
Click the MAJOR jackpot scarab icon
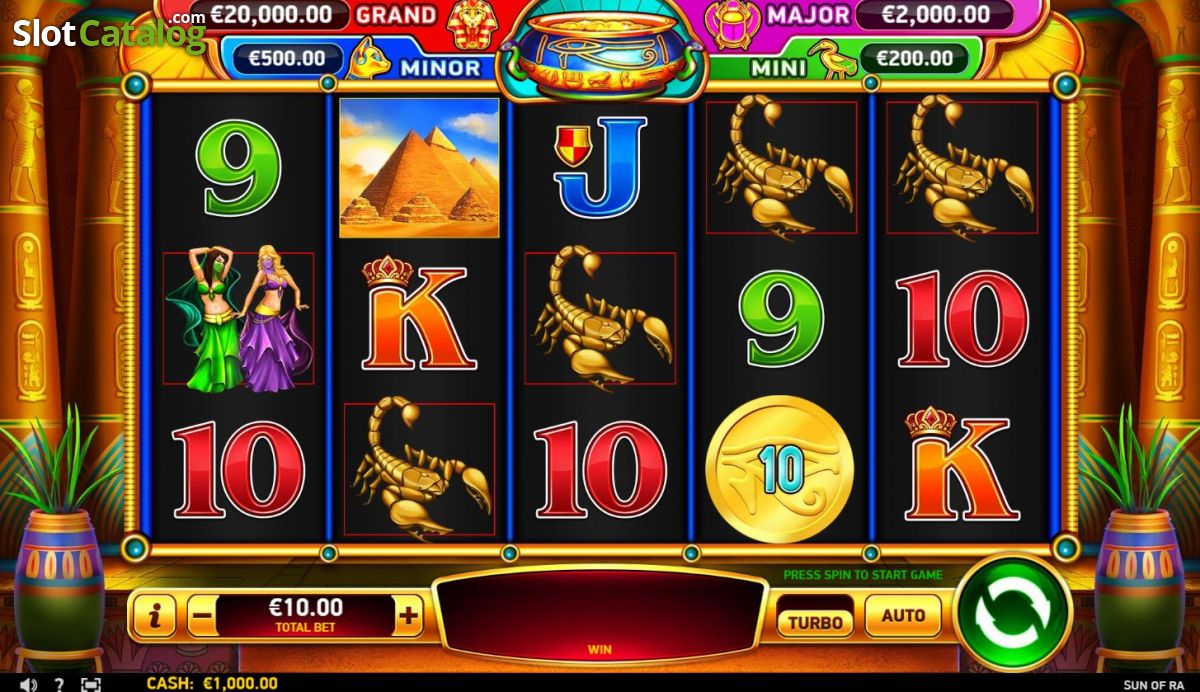pos(734,23)
